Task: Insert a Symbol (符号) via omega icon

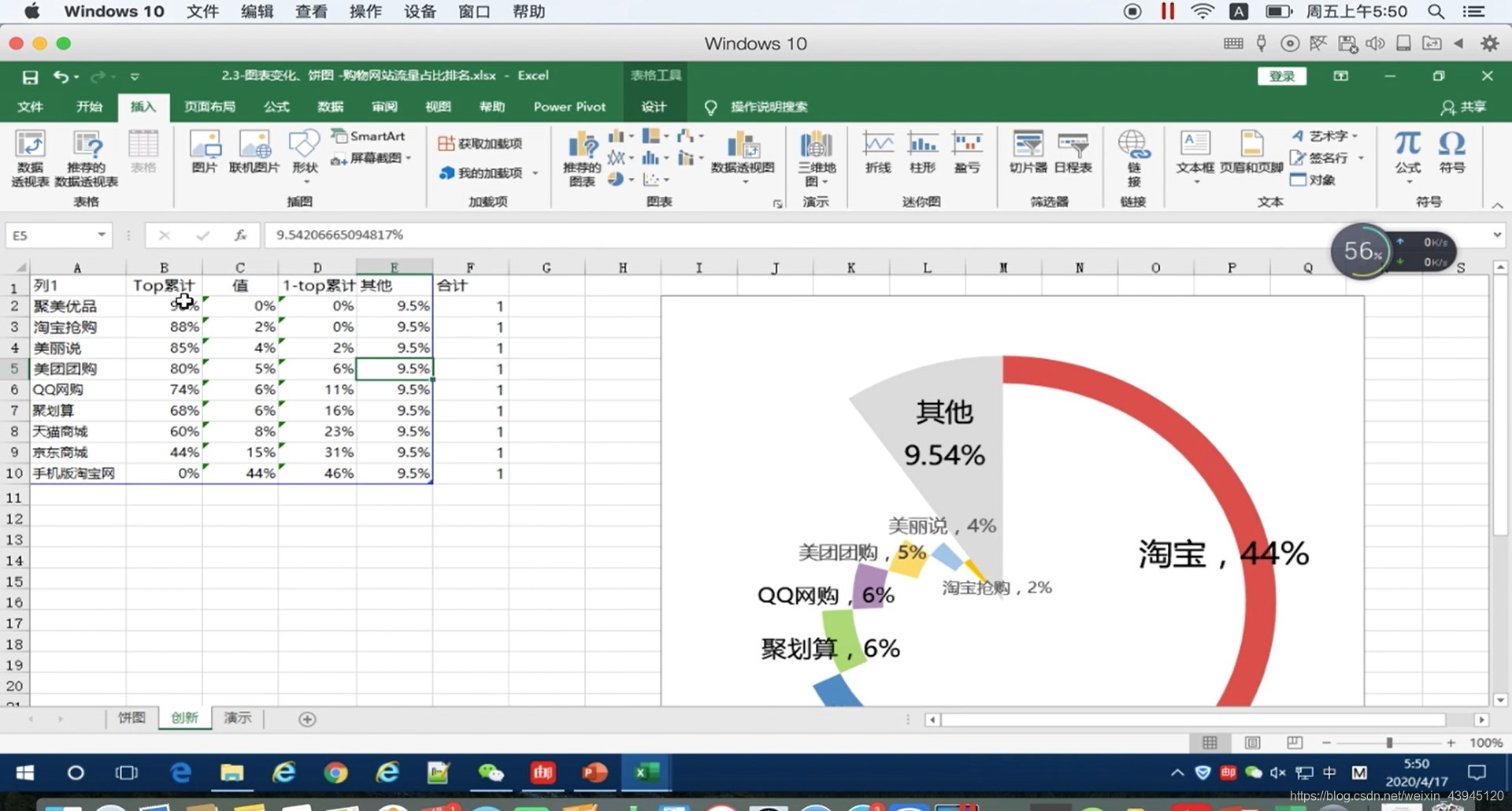Action: coord(1451,152)
